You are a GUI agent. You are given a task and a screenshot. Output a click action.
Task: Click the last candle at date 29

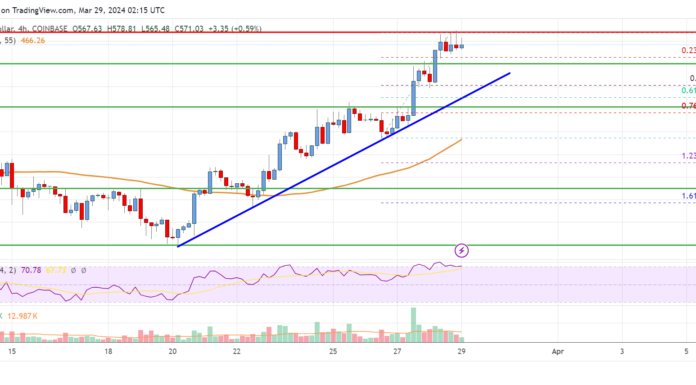tap(462, 46)
